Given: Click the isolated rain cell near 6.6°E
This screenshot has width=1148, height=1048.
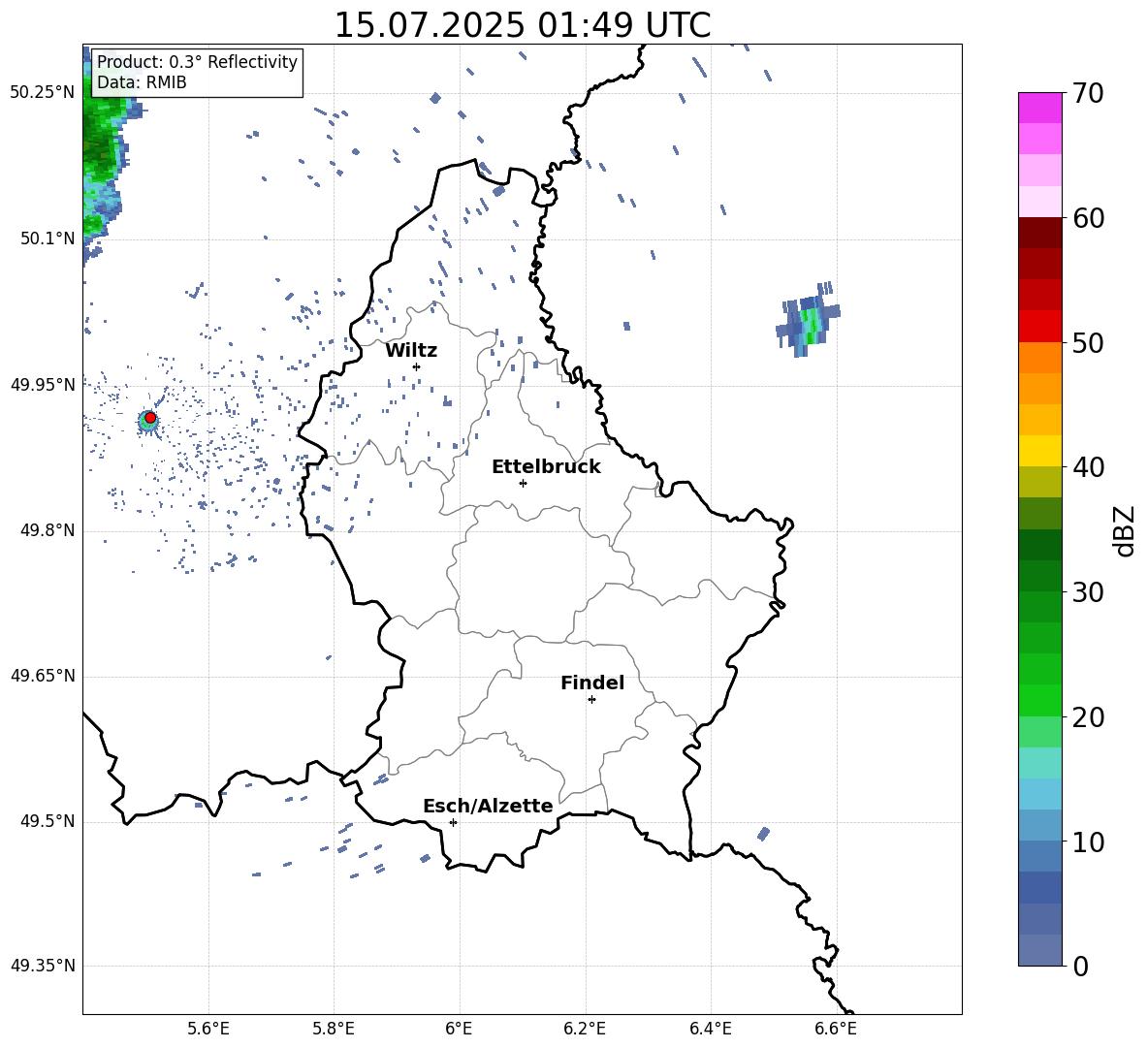Looking at the screenshot, I should click(808, 321).
